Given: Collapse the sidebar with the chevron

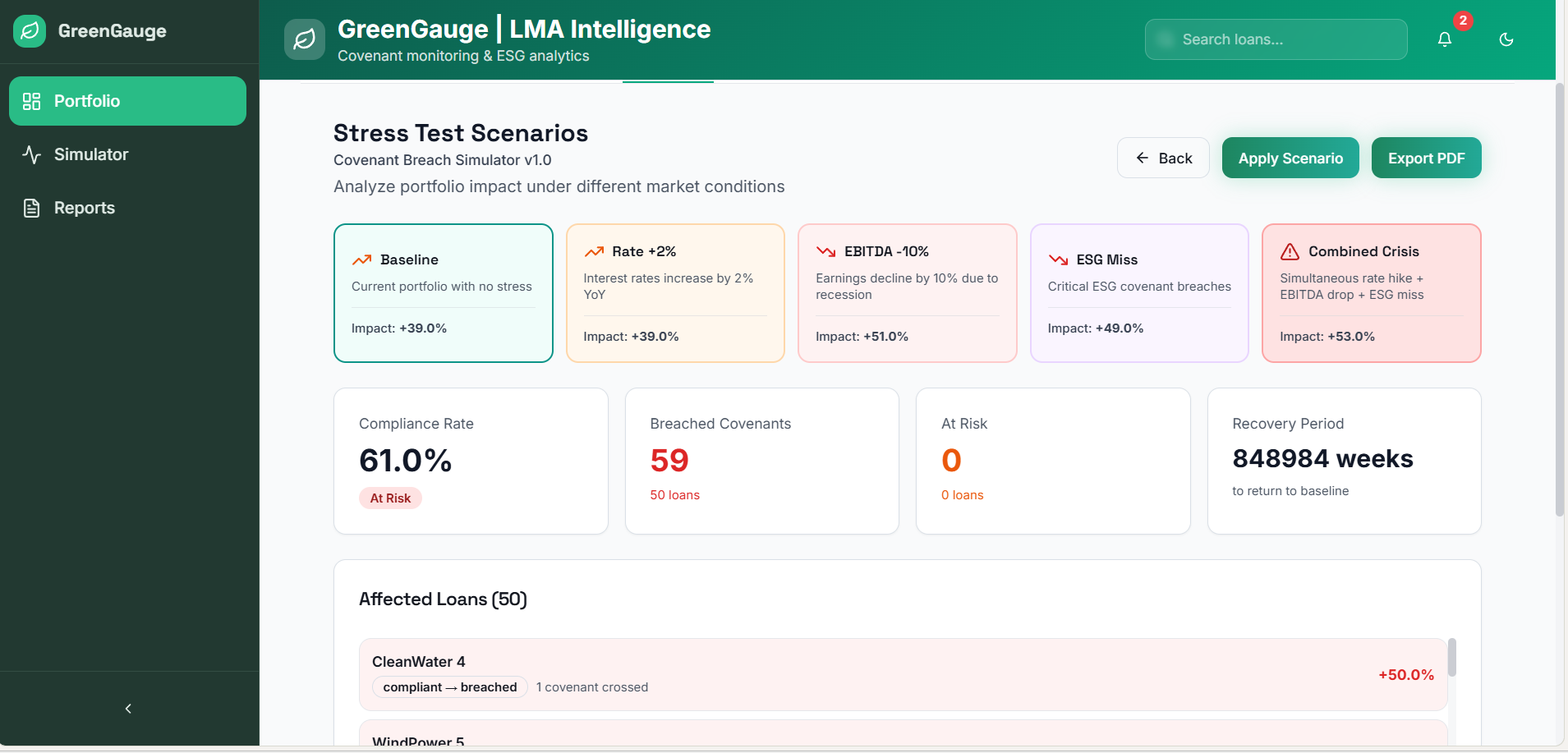Looking at the screenshot, I should pos(128,709).
